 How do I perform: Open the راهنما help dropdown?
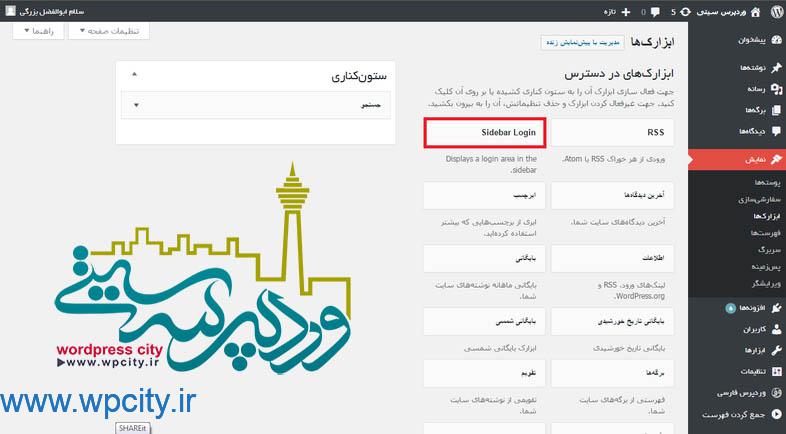point(39,31)
